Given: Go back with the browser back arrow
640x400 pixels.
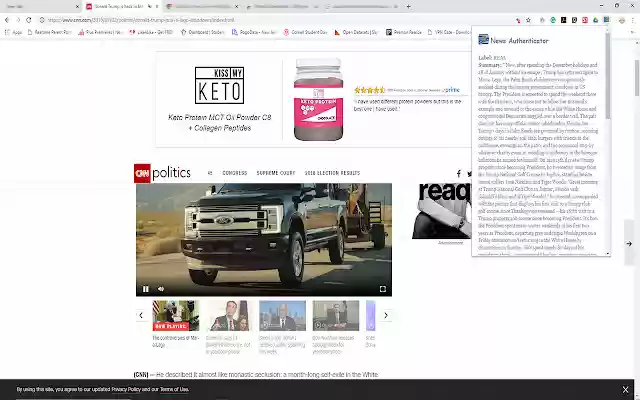Looking at the screenshot, I should coord(7,20).
